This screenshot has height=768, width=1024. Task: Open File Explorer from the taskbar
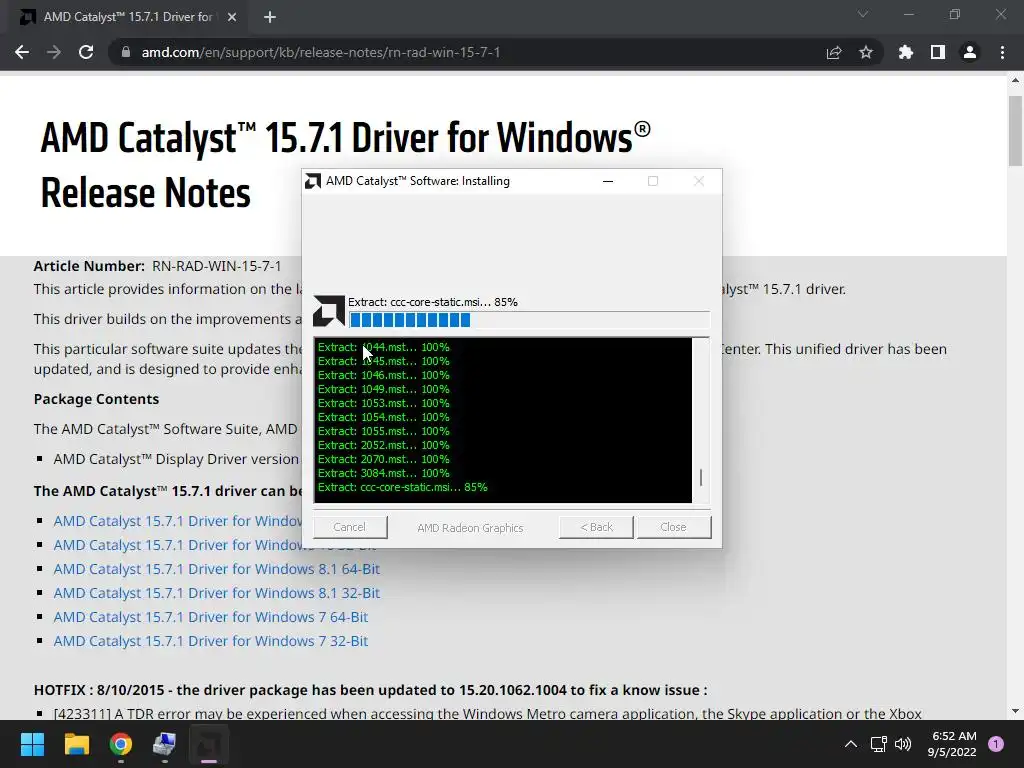76,744
